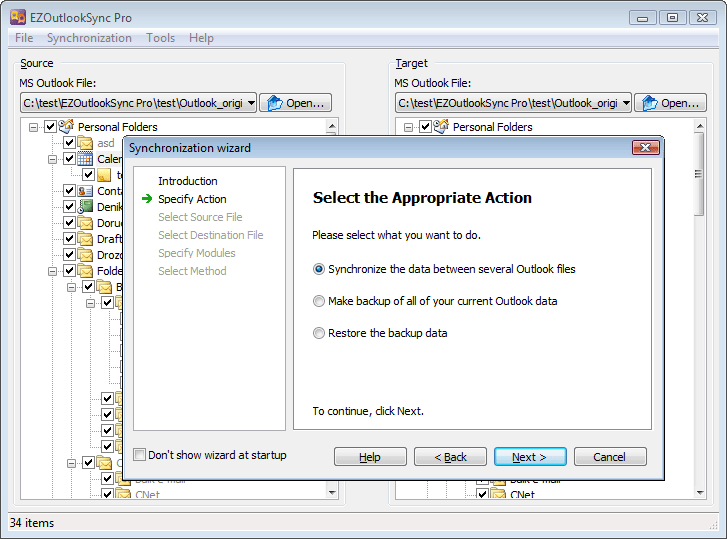
Task: Click the Denik journal icon in Source tree
Action: coord(85,206)
